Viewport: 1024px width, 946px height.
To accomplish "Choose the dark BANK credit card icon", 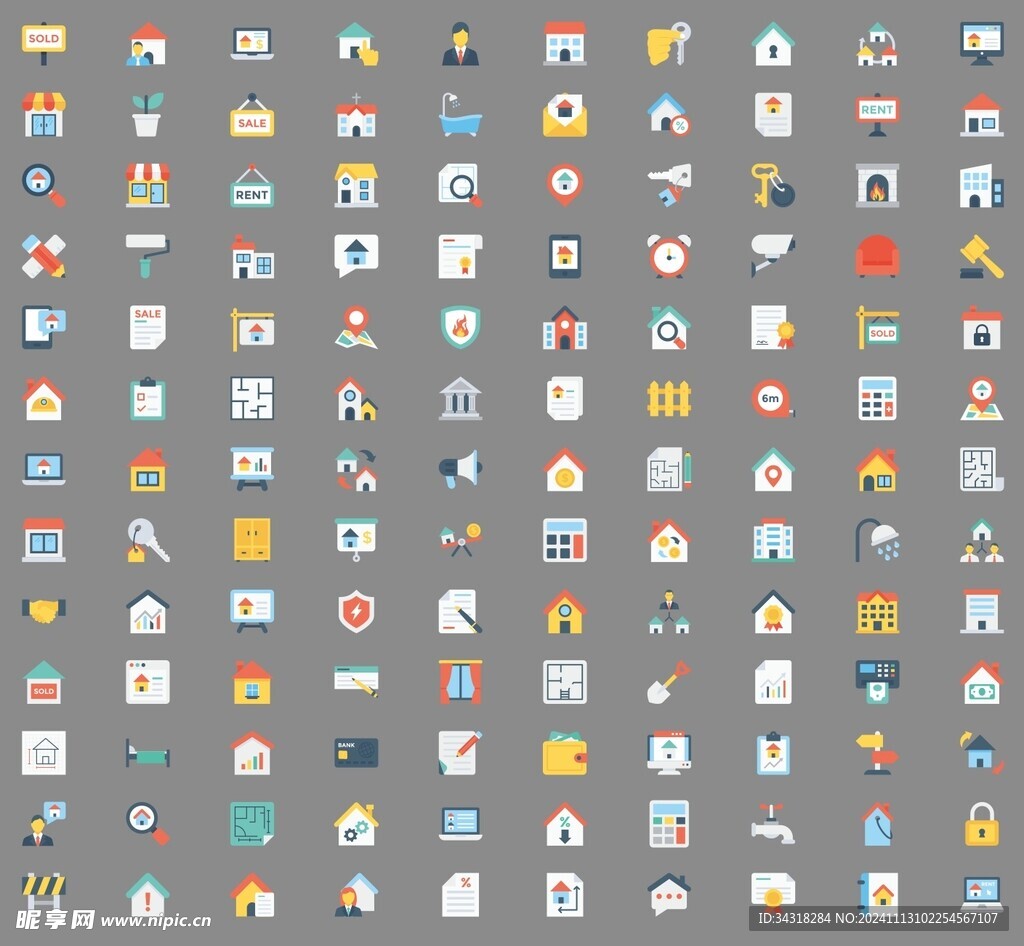I will click(x=356, y=753).
